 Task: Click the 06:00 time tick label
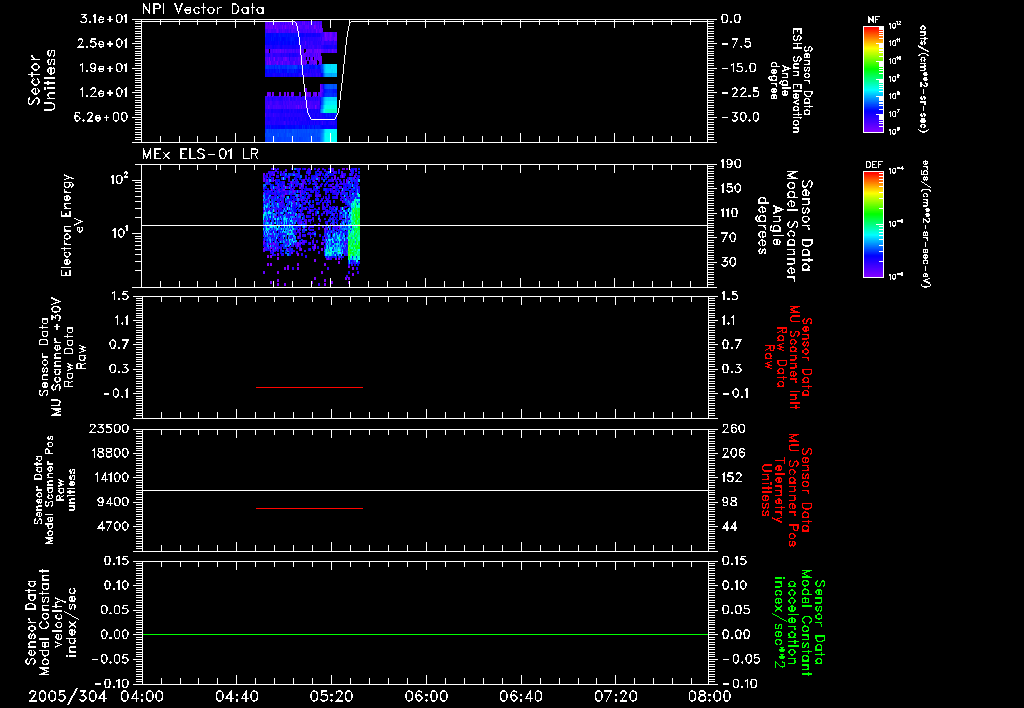point(426,696)
